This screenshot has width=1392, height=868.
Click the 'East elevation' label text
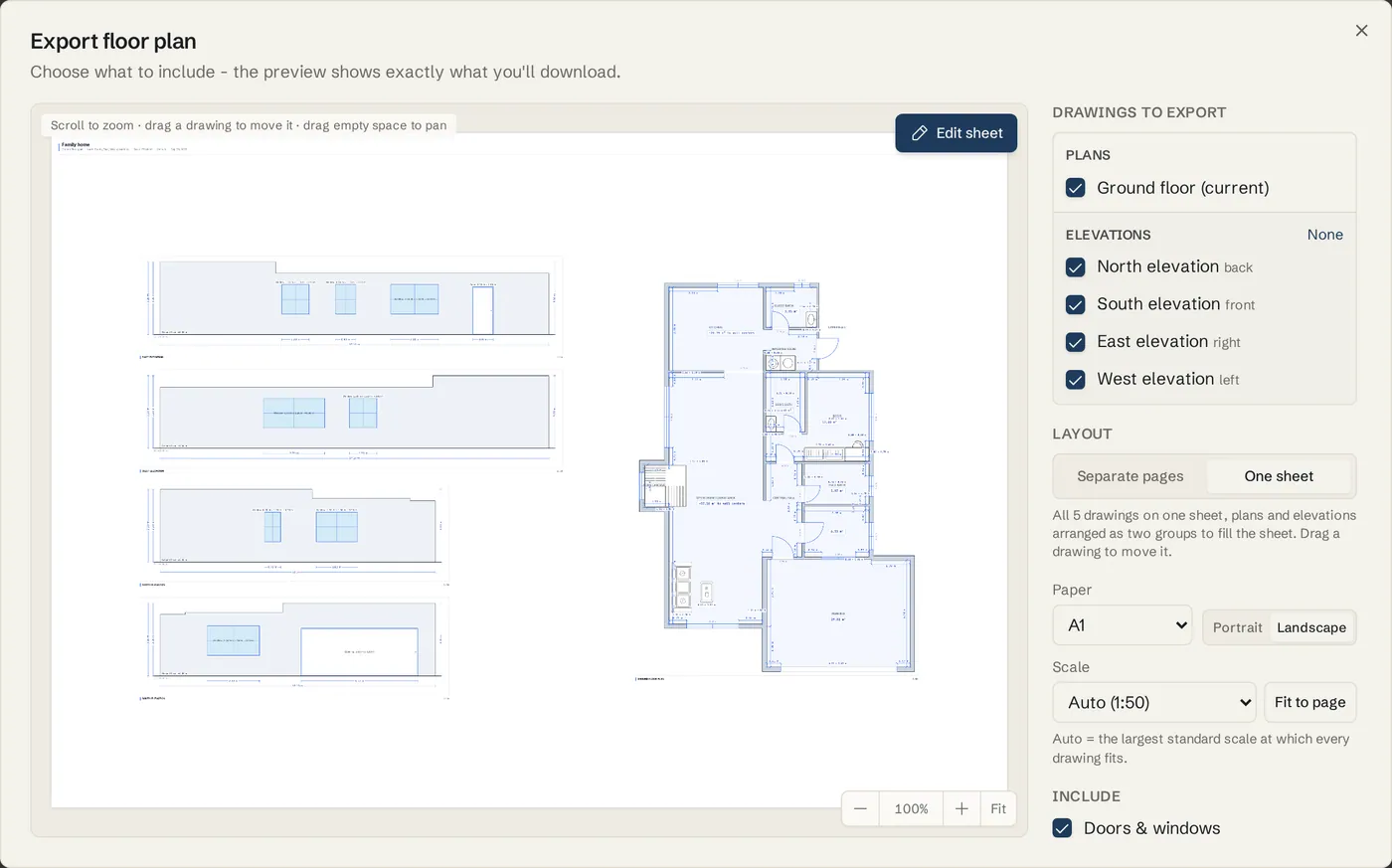1151,341
